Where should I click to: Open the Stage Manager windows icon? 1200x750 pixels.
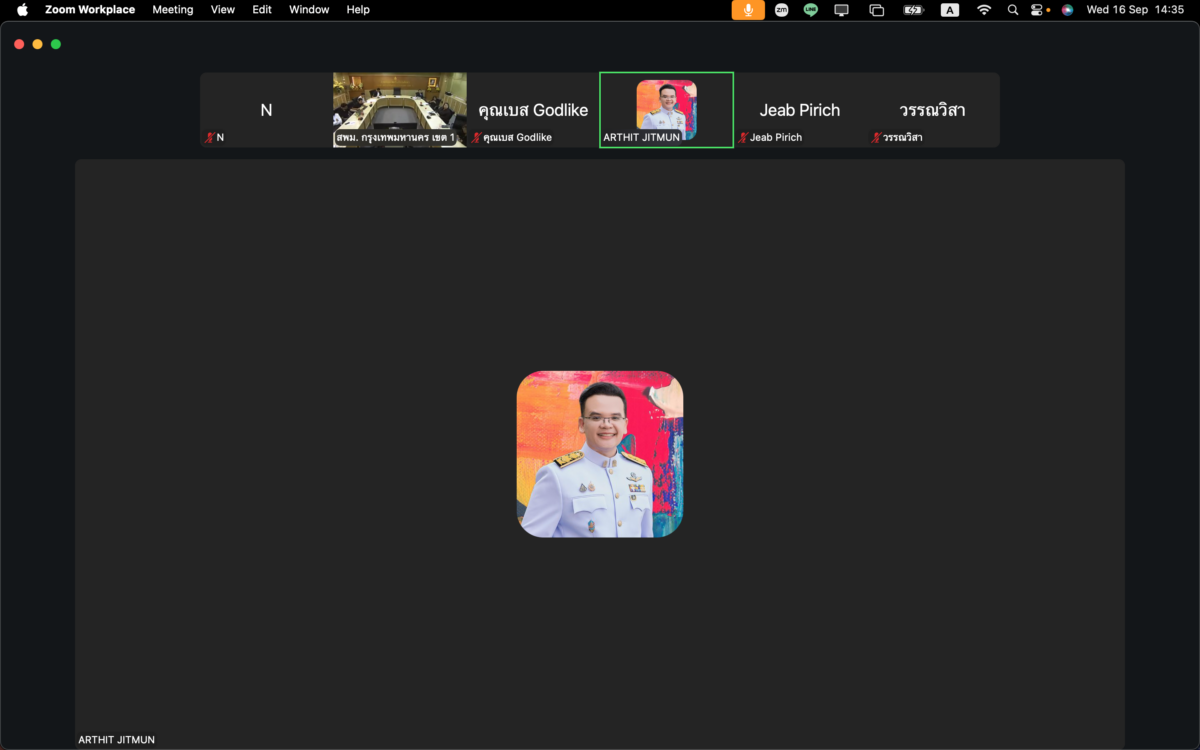tap(877, 10)
